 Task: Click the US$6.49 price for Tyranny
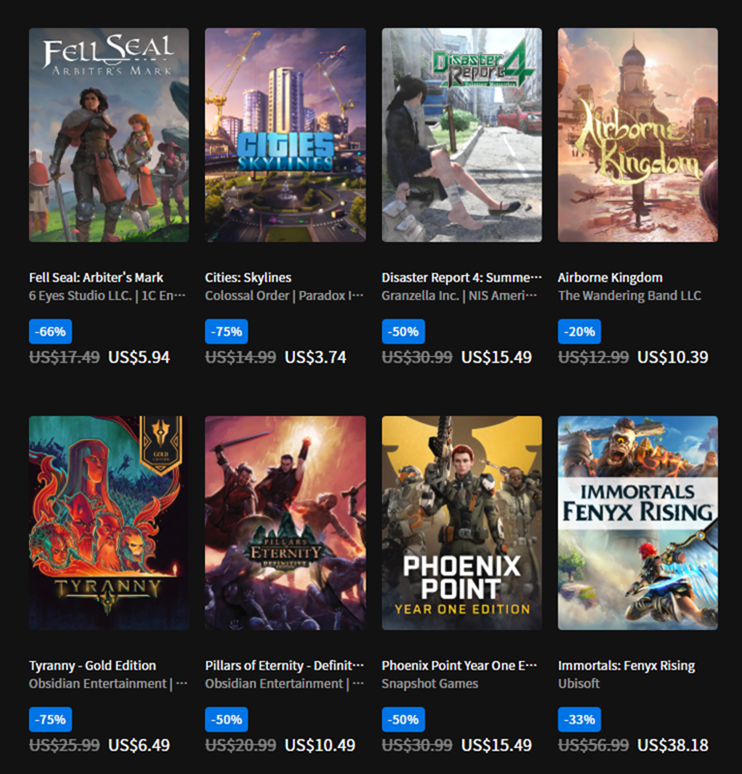tap(139, 745)
